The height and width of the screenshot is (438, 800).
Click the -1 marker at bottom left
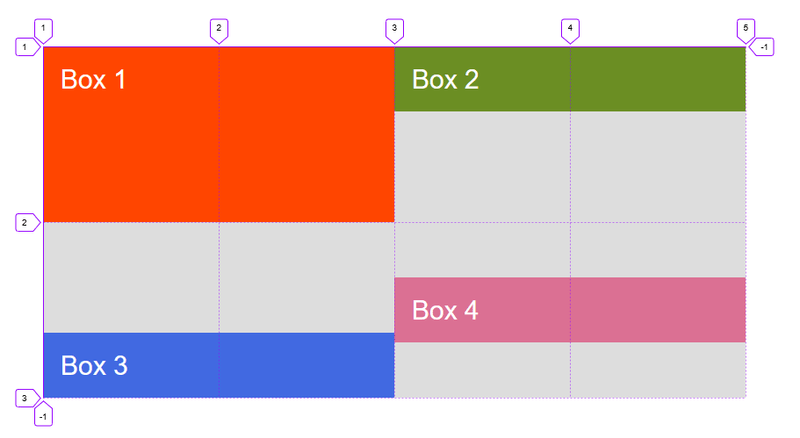click(43, 415)
